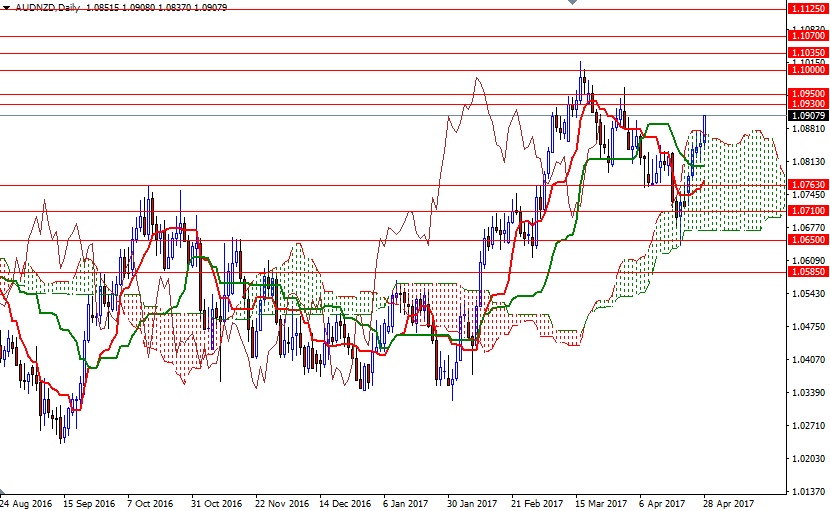Click the 24 Aug 2016 date label
Viewport: 830px width, 511px height.
(x=26, y=503)
